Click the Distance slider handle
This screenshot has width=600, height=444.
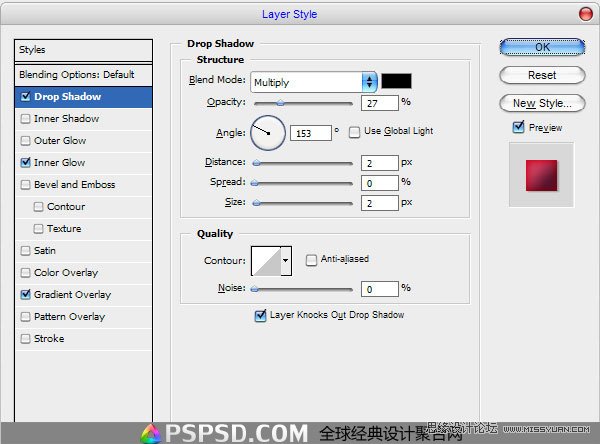(x=256, y=163)
